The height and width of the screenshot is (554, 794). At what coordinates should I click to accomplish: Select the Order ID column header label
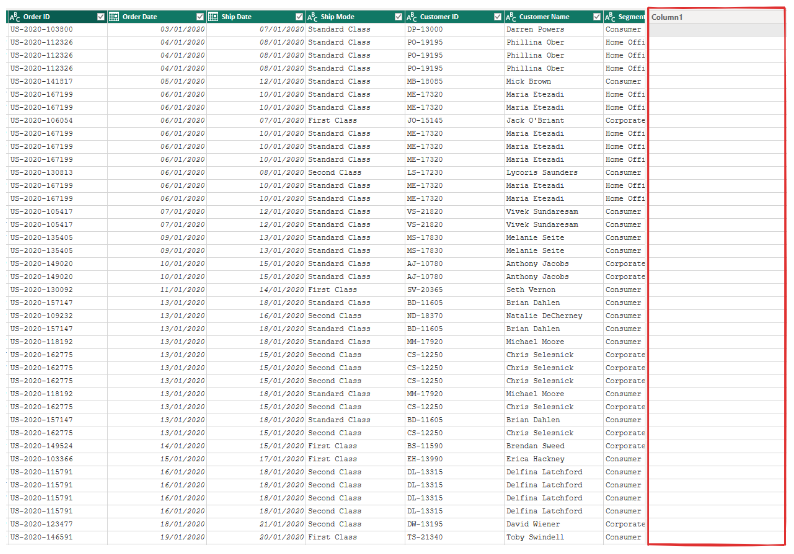click(36, 17)
